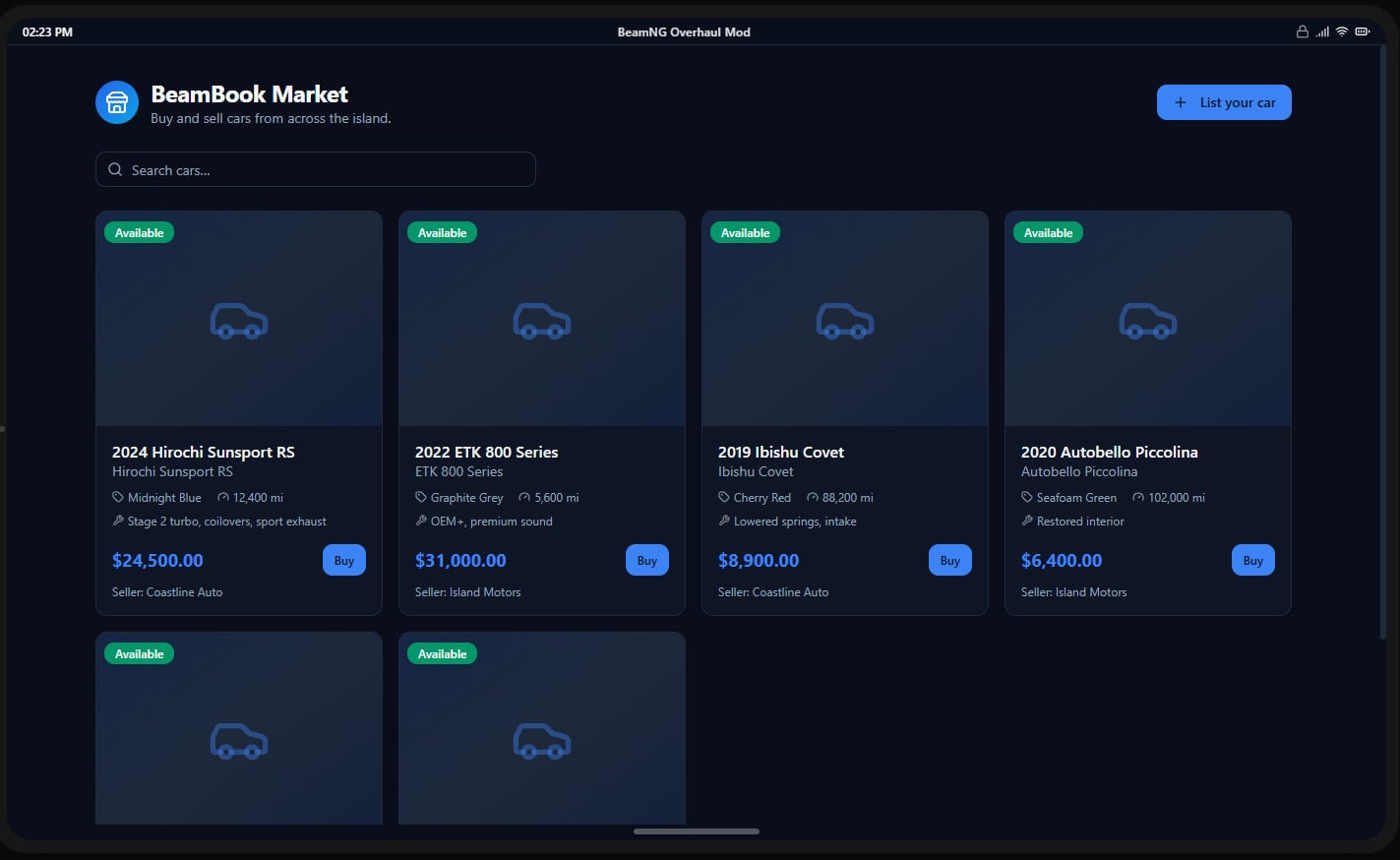Click the Graphite Grey color label
The height and width of the screenshot is (860, 1400).
[467, 497]
